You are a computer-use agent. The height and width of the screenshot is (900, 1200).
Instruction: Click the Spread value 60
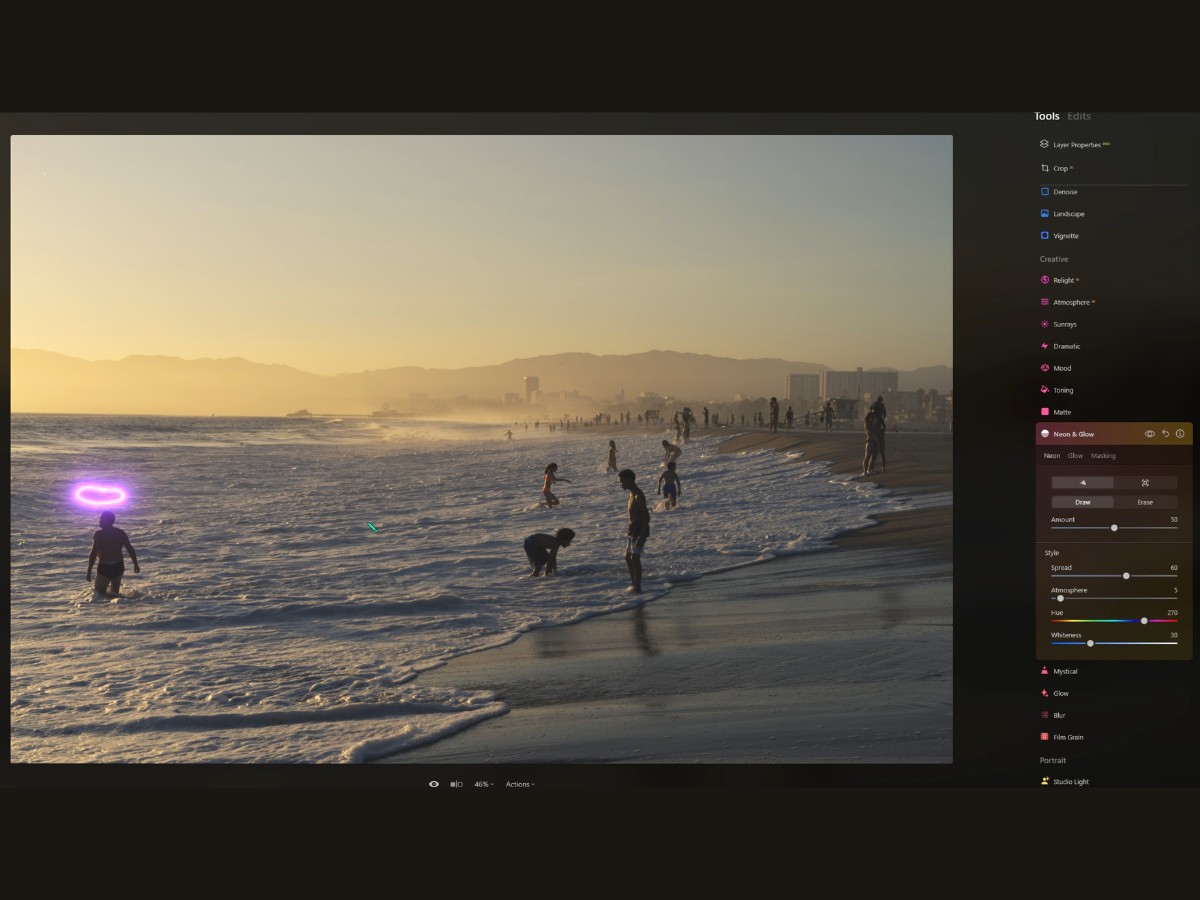point(1174,567)
